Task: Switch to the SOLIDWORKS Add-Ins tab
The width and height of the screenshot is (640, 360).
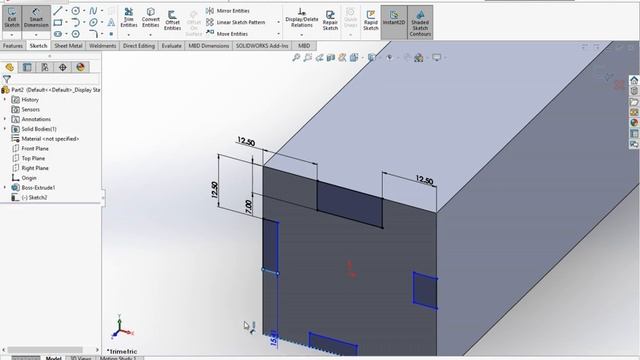Action: pos(262,46)
